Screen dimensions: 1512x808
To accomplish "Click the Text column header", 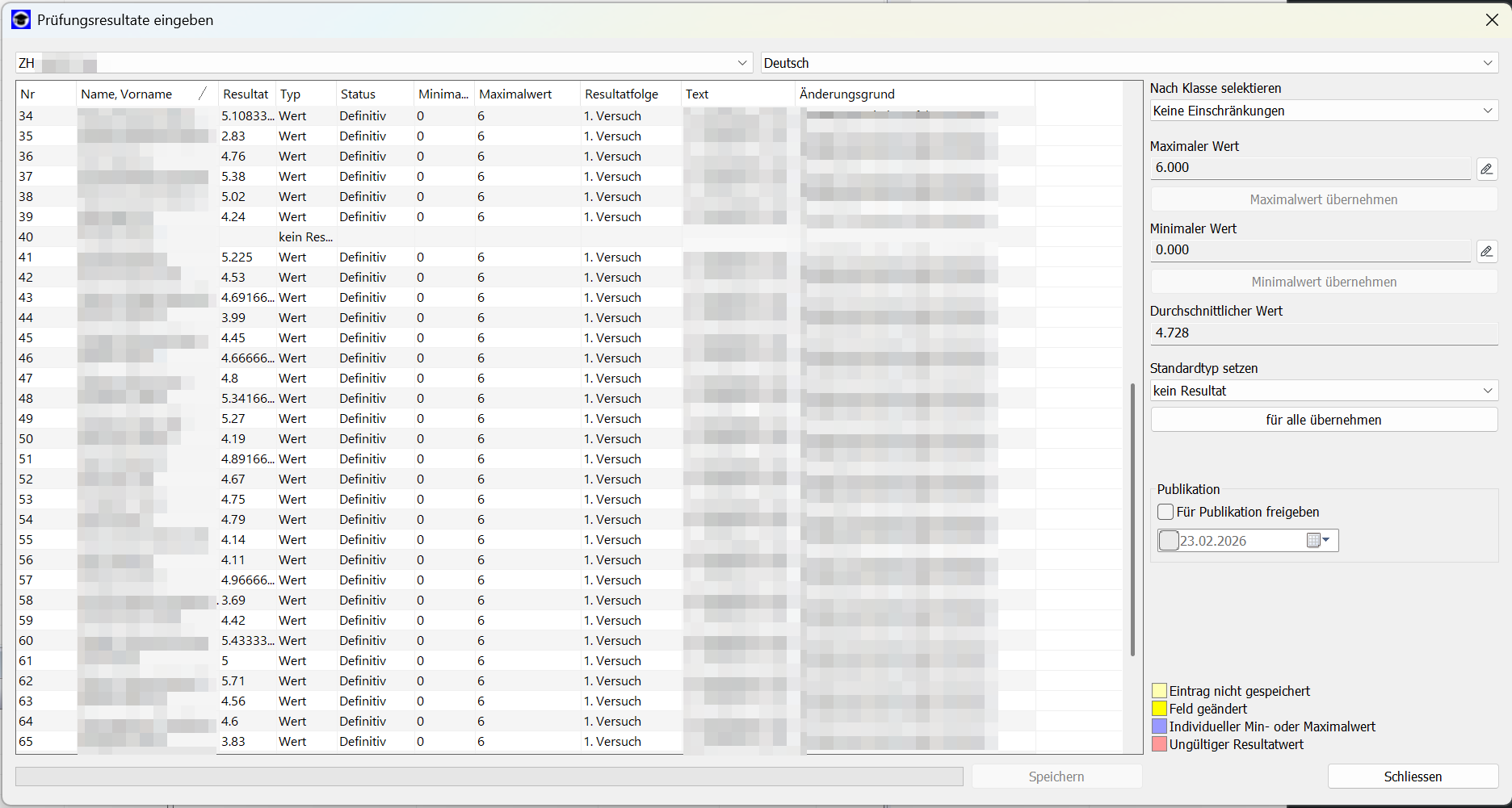I will tap(738, 94).
